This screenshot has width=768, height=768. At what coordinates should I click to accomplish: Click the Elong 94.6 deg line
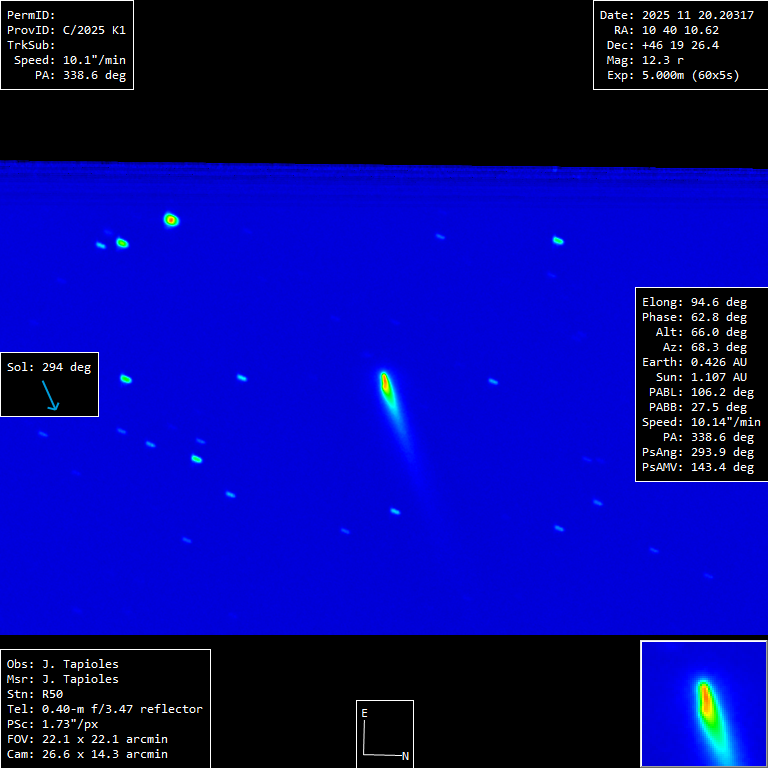tap(694, 302)
